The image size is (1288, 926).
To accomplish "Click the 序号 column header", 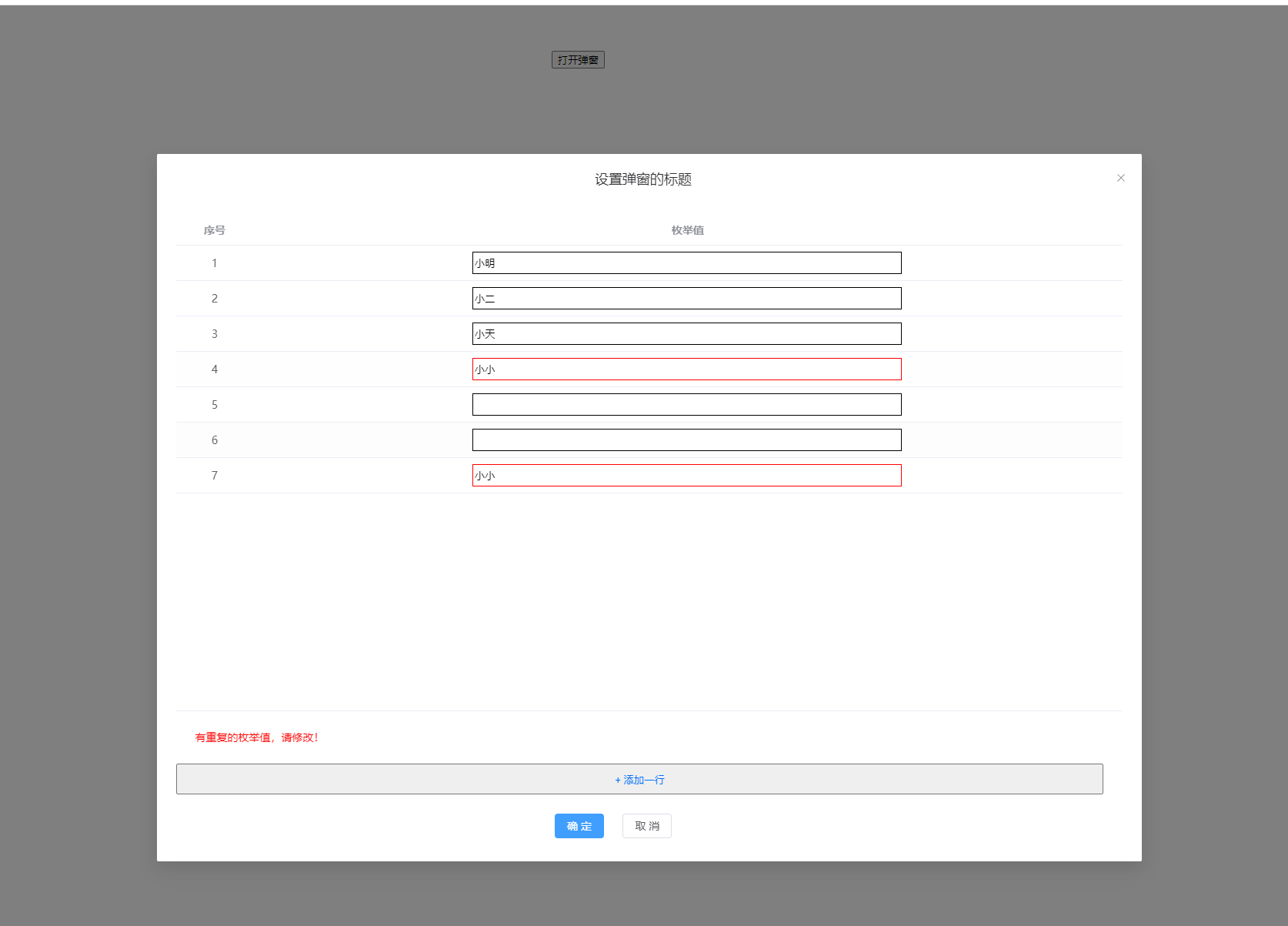I will (x=215, y=230).
